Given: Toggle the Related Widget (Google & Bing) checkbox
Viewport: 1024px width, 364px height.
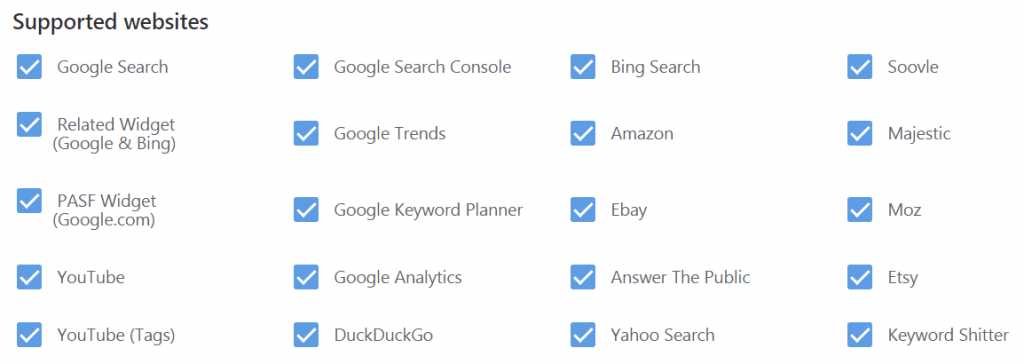Looking at the screenshot, I should pos(29,124).
